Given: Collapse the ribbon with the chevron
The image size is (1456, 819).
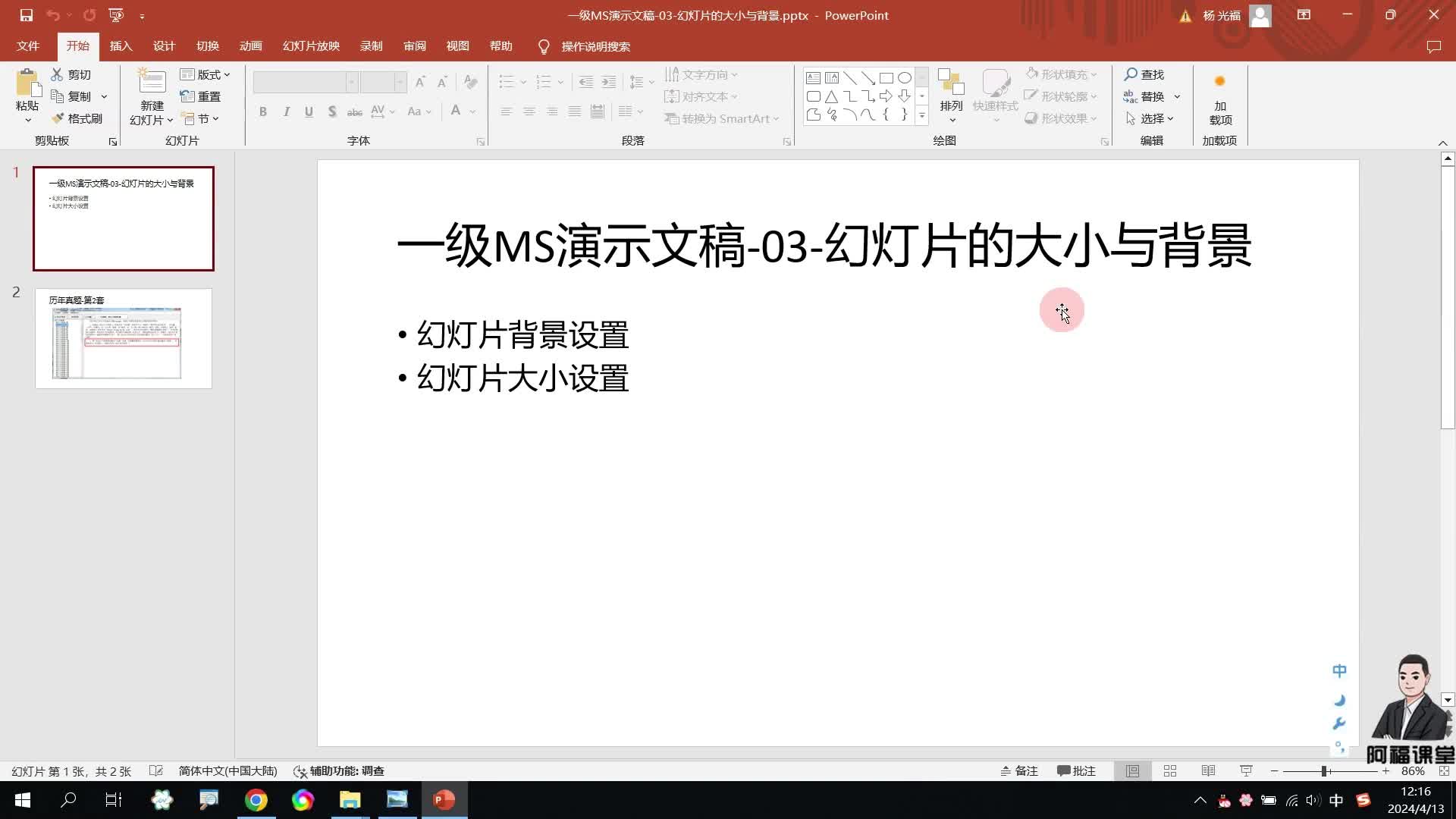Looking at the screenshot, I should (x=1443, y=143).
